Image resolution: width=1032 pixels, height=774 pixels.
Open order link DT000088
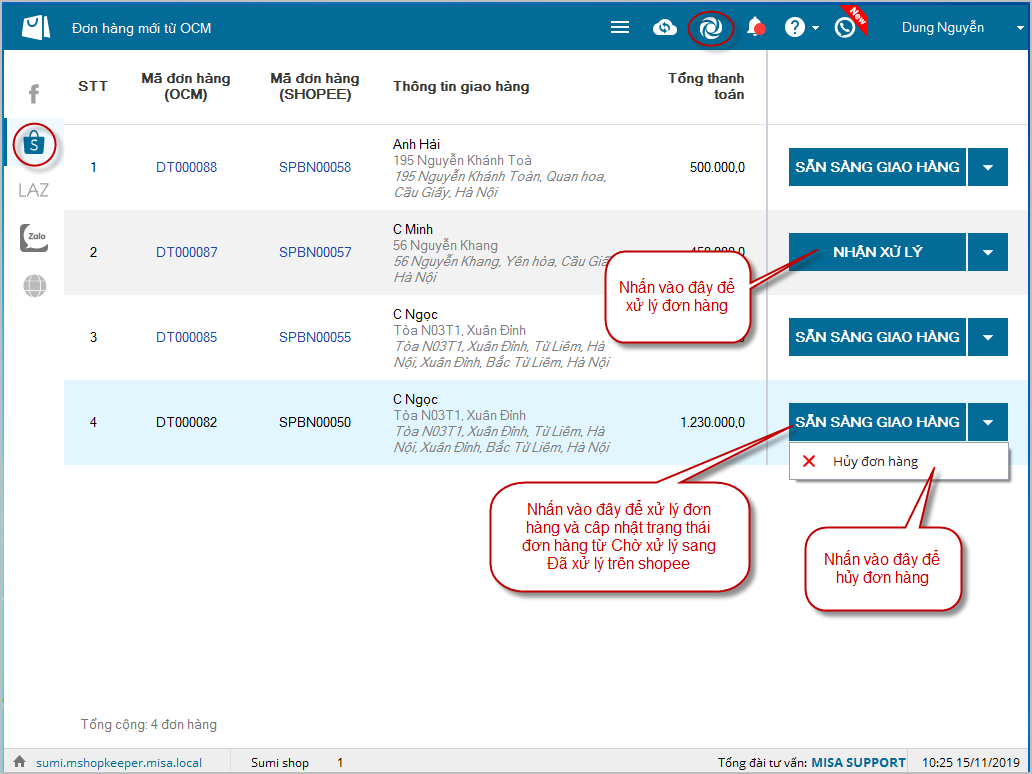tap(186, 168)
